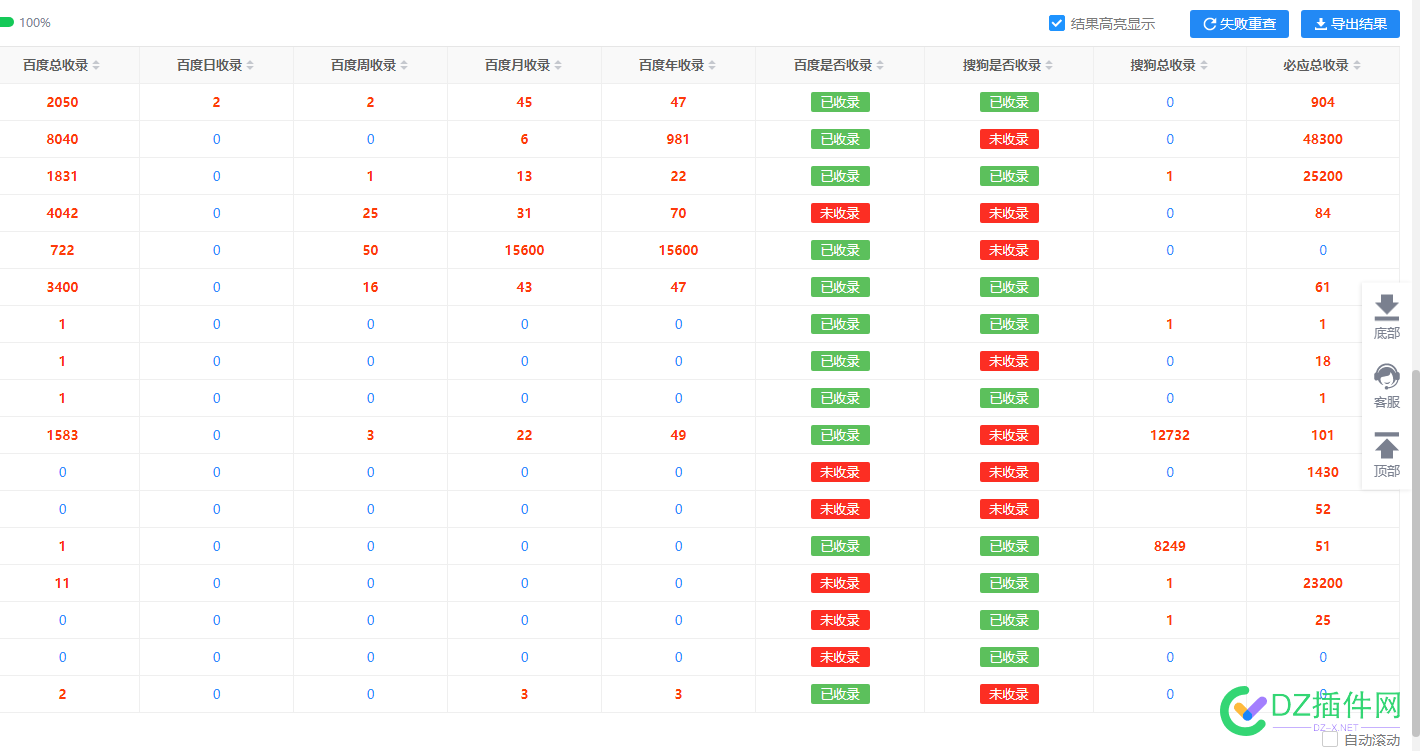Click the 23200 Bing total value
Image resolution: width=1420 pixels, height=751 pixels.
(x=1323, y=583)
